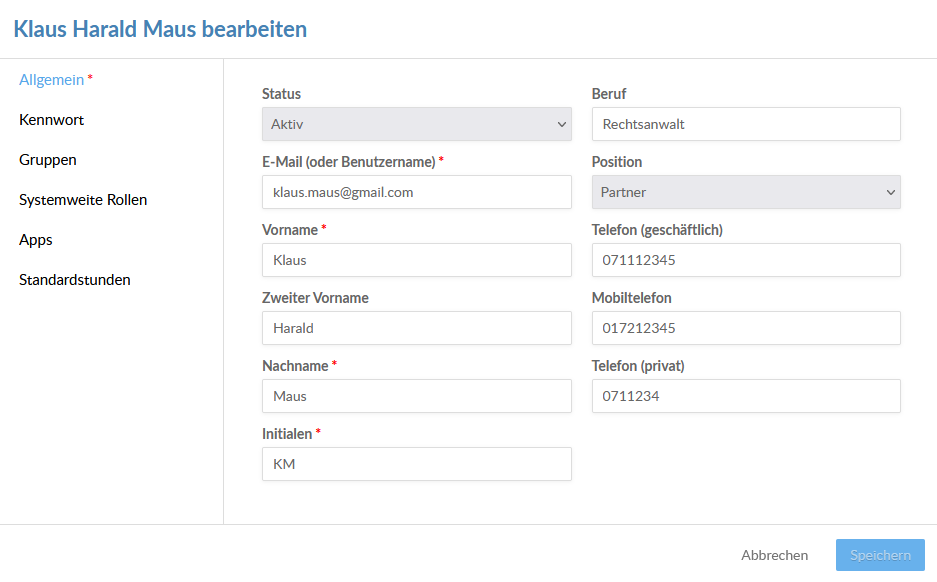Click the Nachname label

pos(295,366)
